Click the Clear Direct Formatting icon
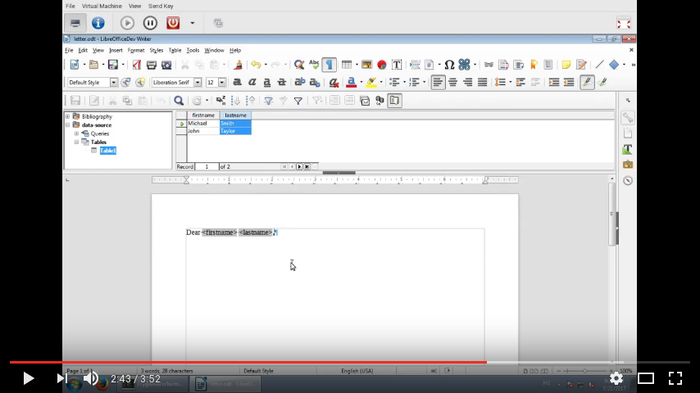700x393 pixels. point(333,83)
